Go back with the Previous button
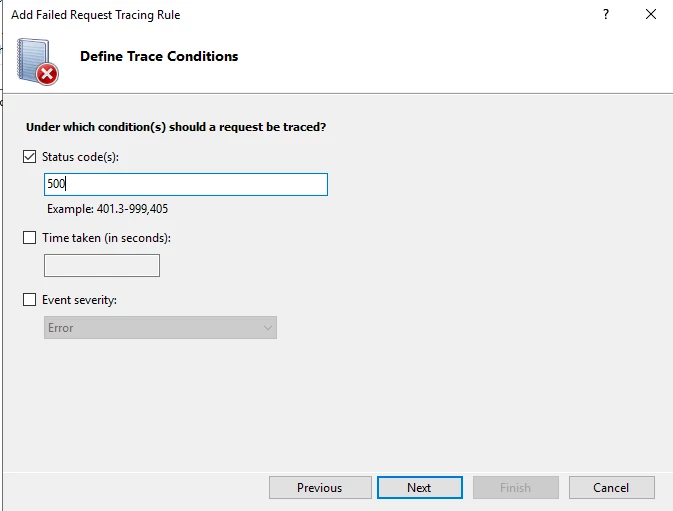The height and width of the screenshot is (511, 673). click(320, 487)
